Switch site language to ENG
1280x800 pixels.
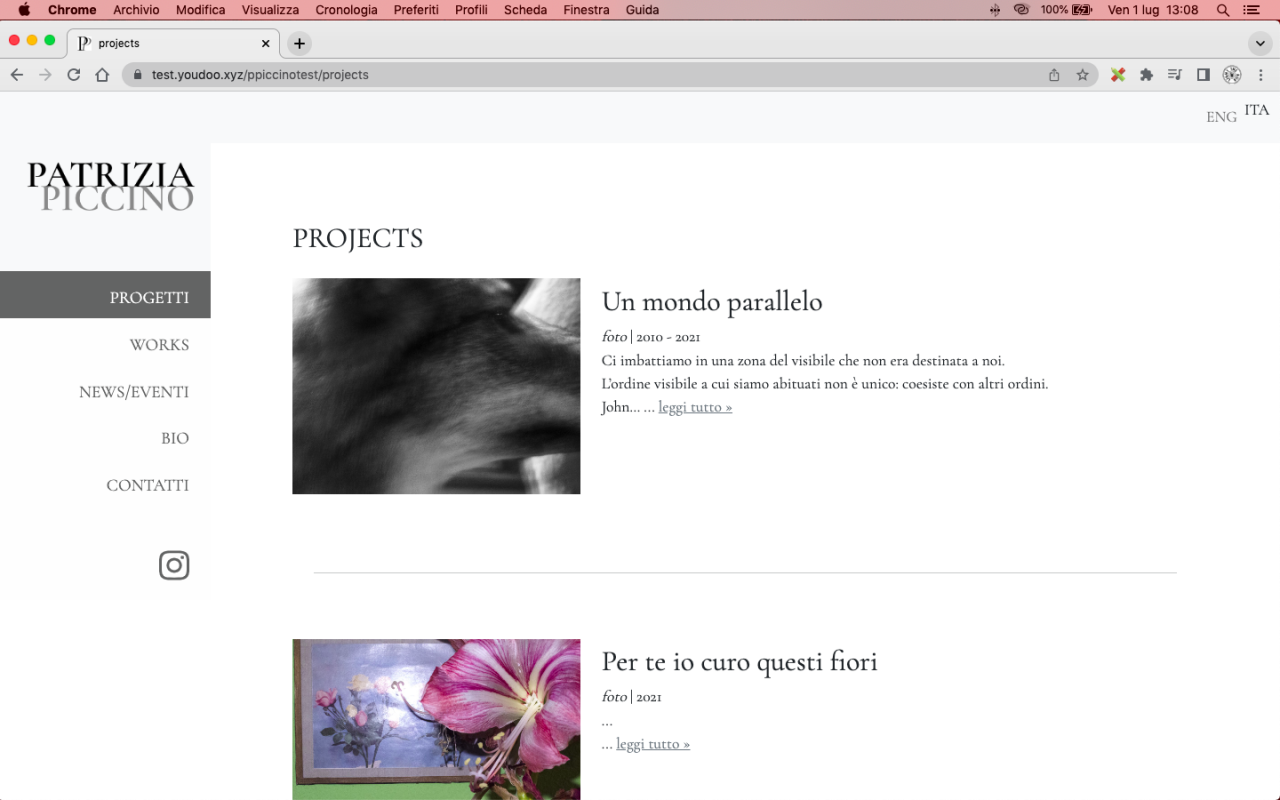1221,117
